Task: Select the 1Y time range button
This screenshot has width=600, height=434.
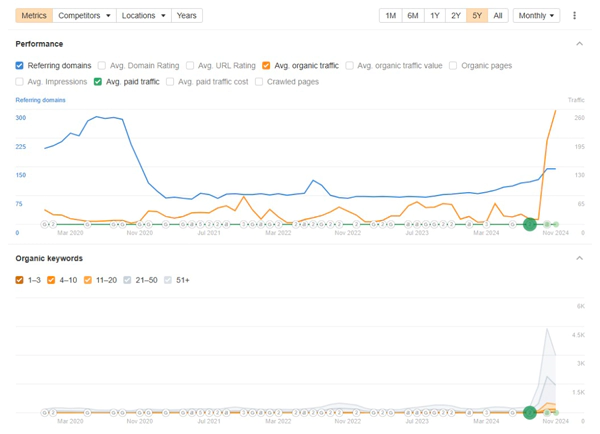Action: (435, 16)
